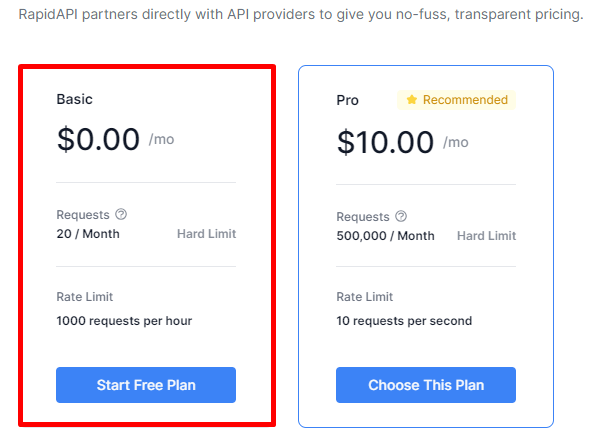Click the Choose This Plan button
The height and width of the screenshot is (440, 591).
click(x=426, y=385)
